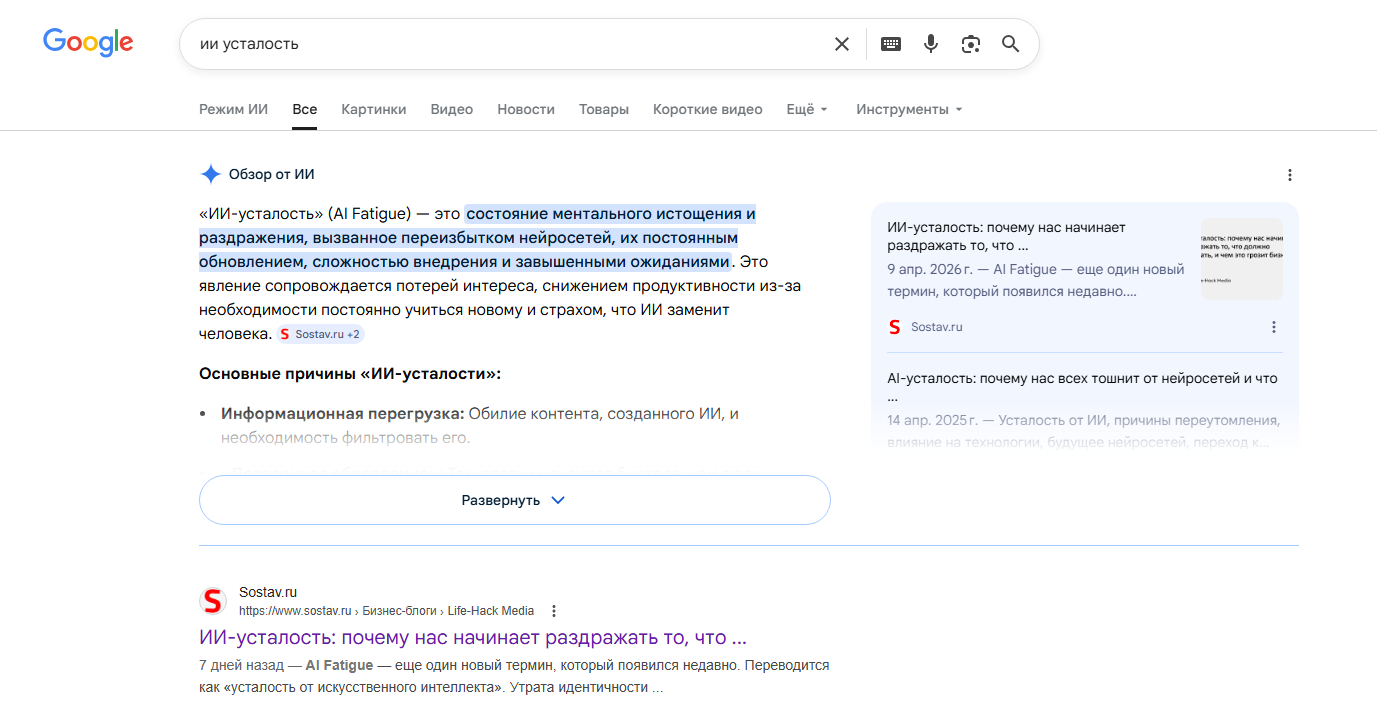
Task: Start voice search with microphone icon
Action: tap(931, 44)
